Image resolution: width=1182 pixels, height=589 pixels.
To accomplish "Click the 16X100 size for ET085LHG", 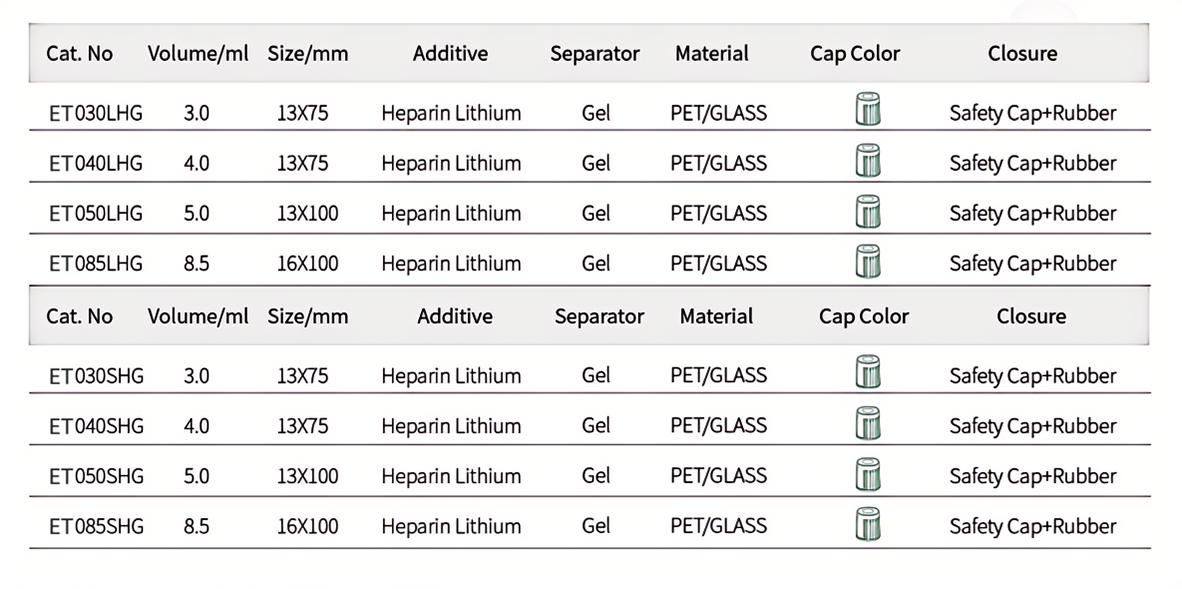I will pyautogui.click(x=308, y=263).
